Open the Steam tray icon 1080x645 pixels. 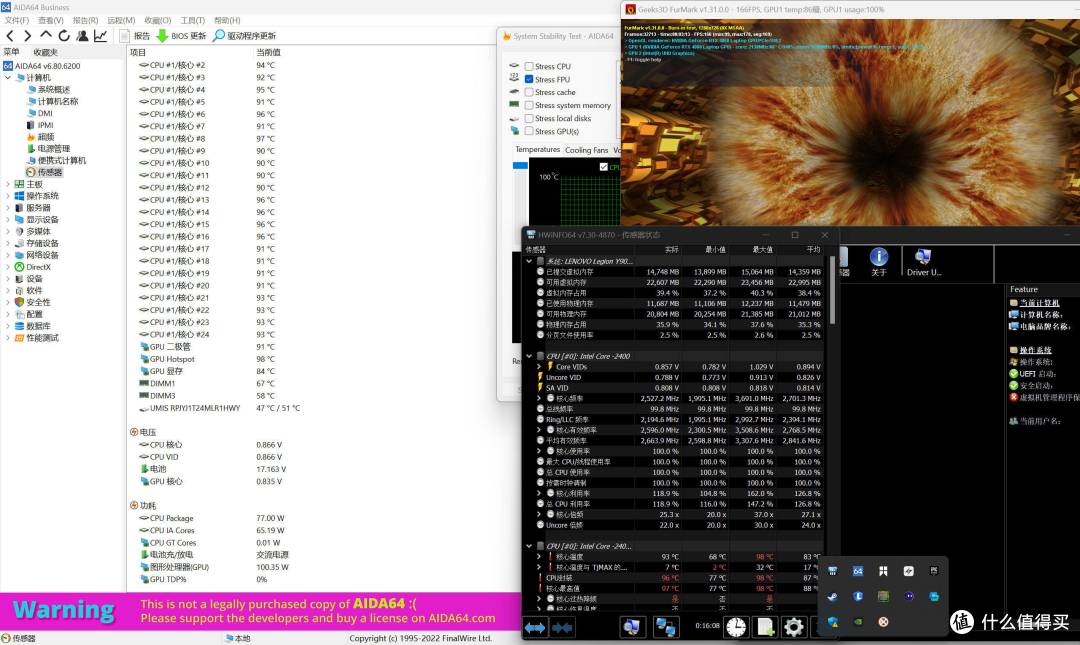(833, 597)
